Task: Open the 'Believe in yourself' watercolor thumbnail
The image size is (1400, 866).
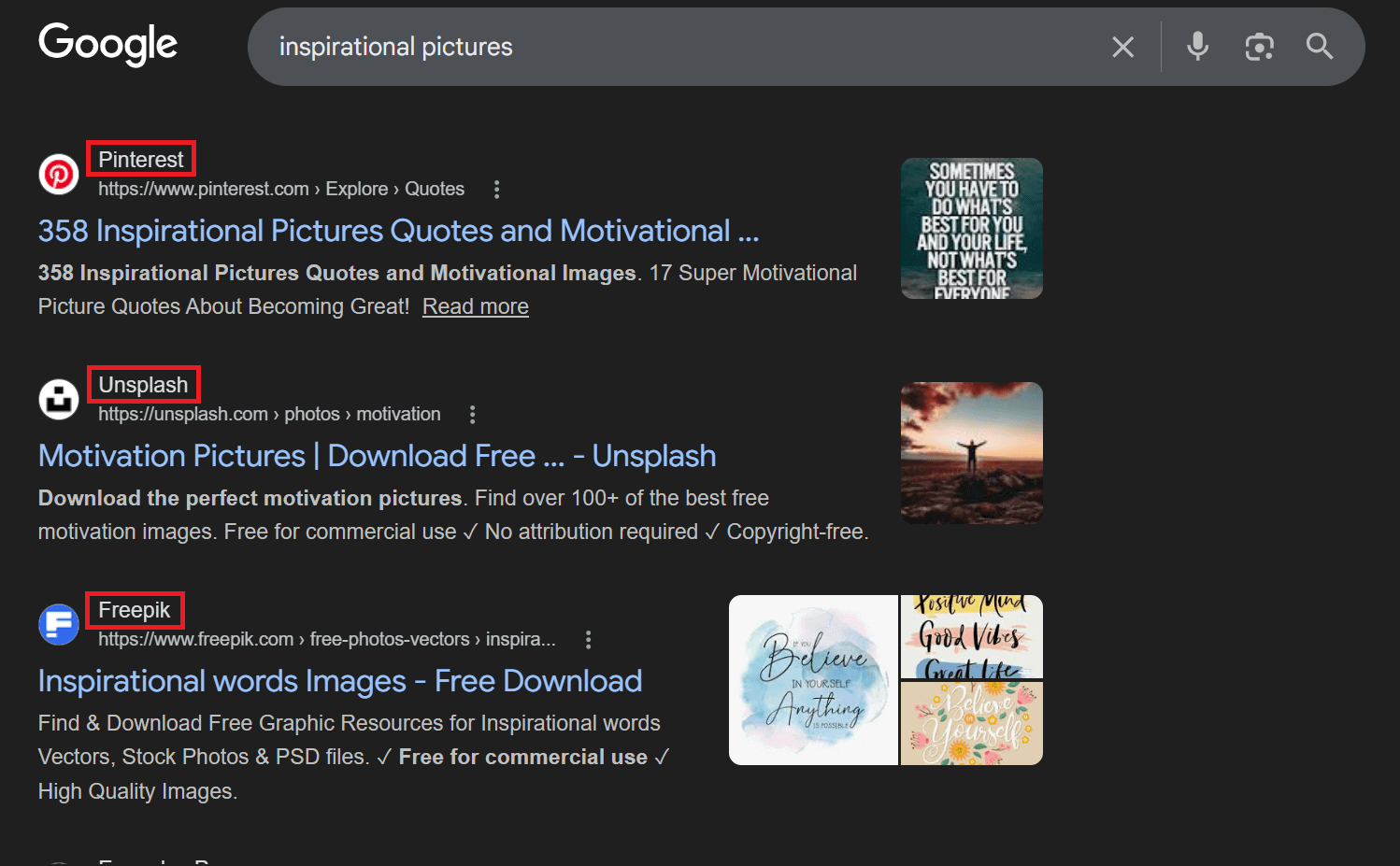Action: (x=813, y=680)
